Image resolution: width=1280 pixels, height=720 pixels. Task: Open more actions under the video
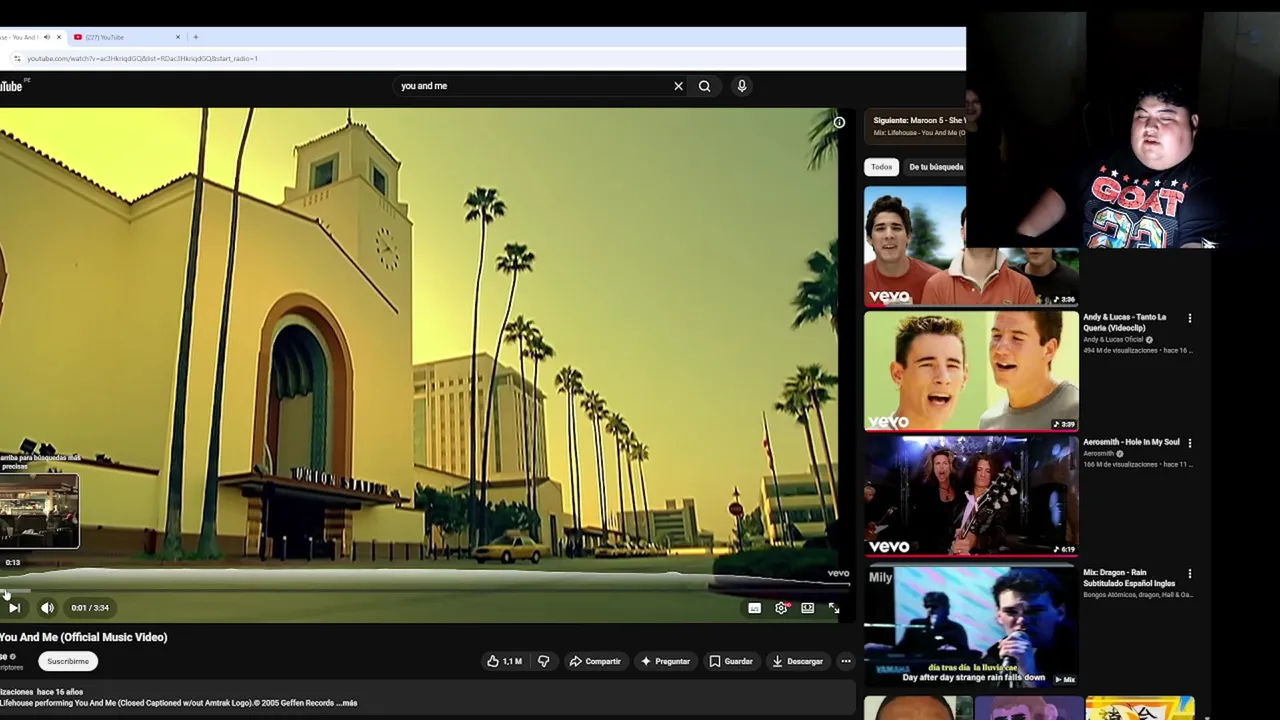[x=845, y=661]
